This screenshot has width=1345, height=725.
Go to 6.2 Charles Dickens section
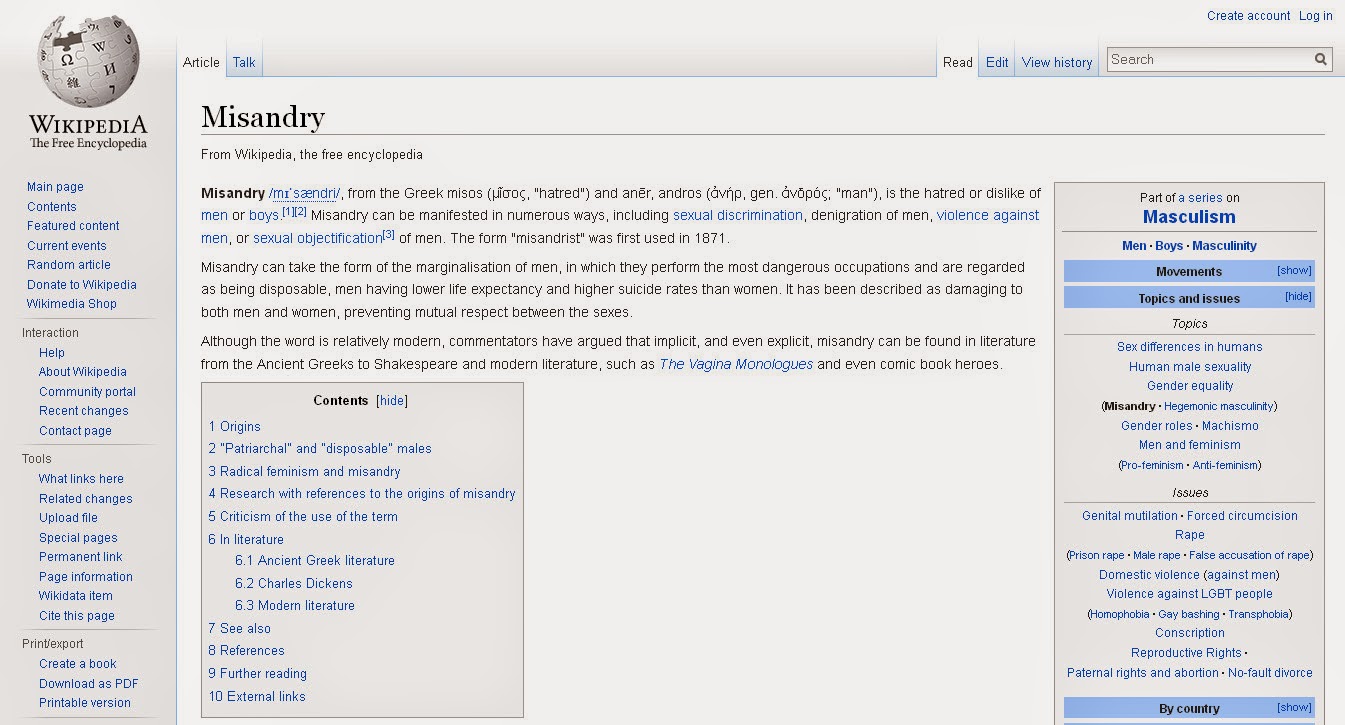(294, 583)
